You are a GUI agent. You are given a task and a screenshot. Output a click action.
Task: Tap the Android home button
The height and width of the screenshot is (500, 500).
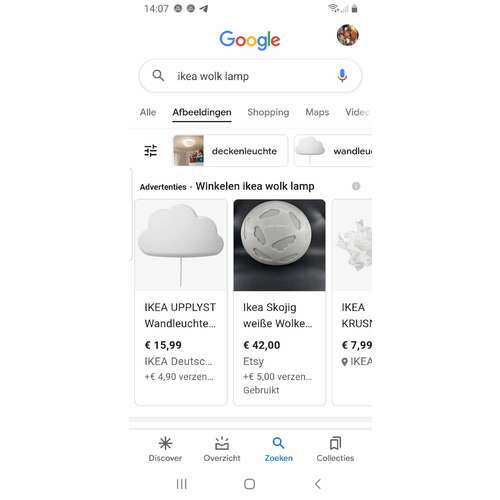249,484
